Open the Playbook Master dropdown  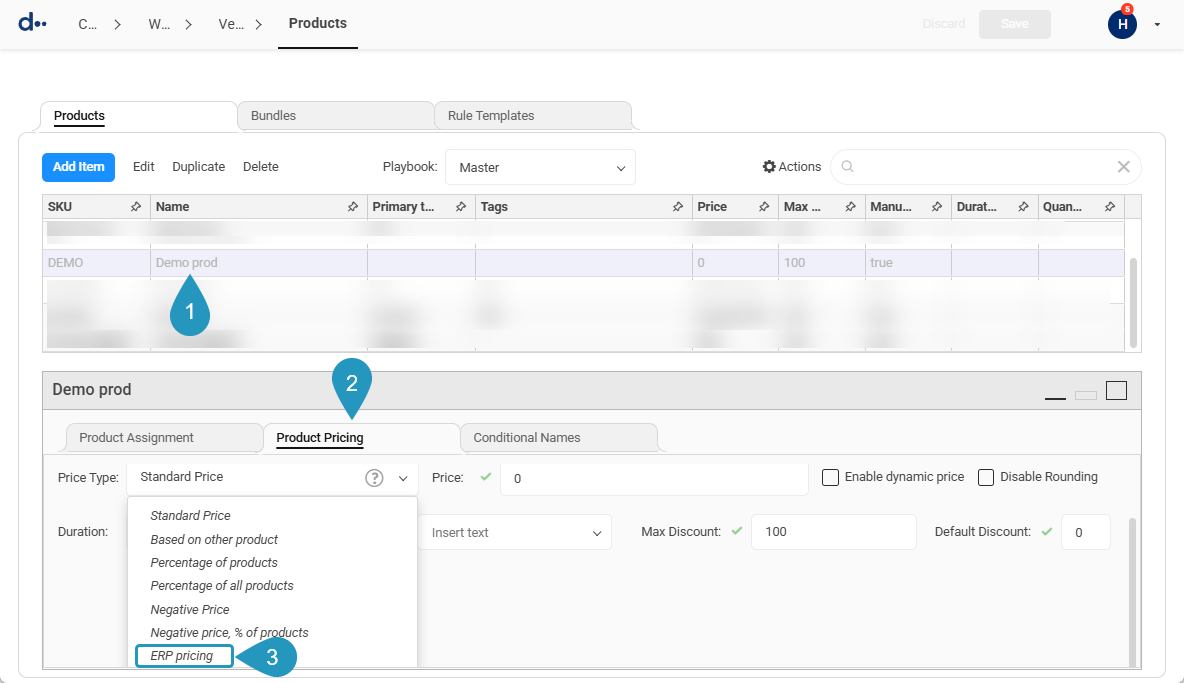[x=541, y=168]
